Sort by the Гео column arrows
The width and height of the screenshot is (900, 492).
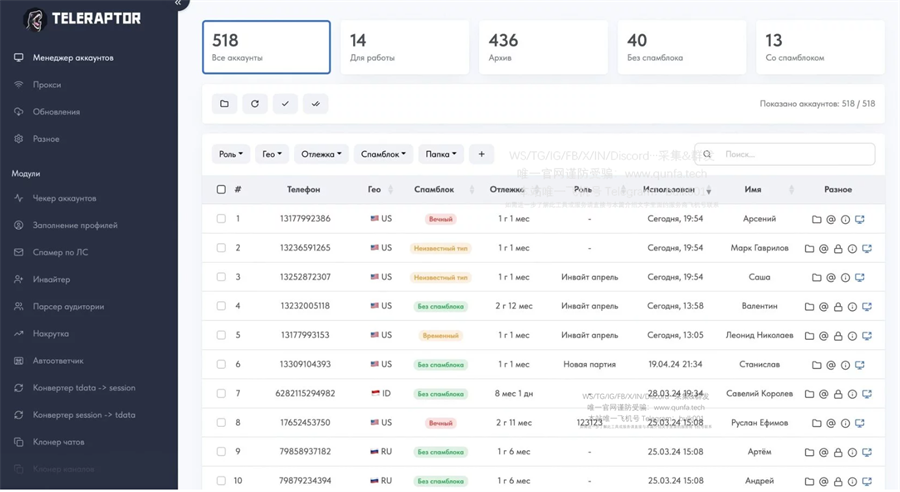pyautogui.click(x=390, y=189)
